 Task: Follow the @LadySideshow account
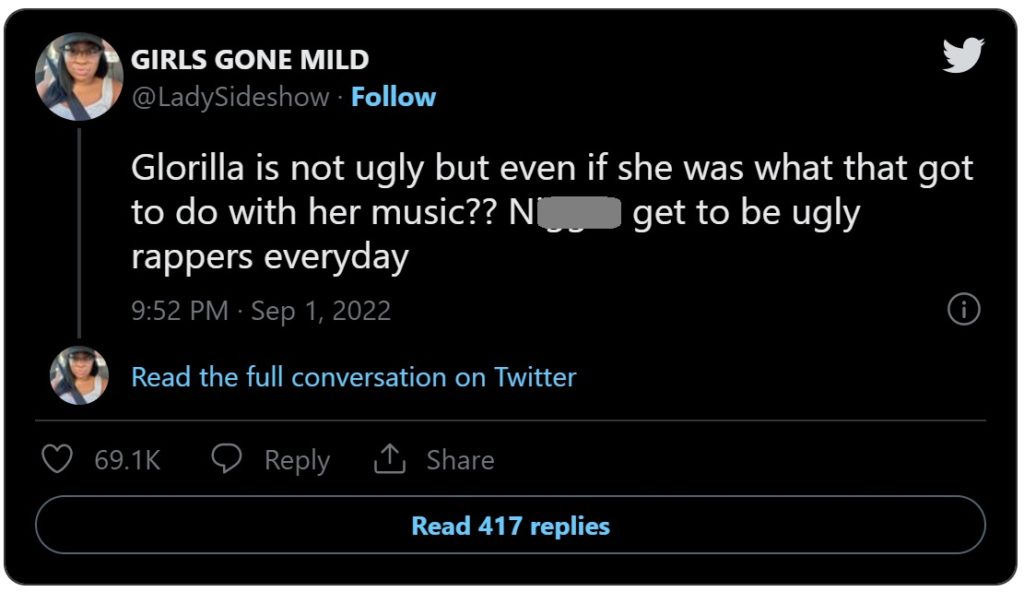point(393,97)
